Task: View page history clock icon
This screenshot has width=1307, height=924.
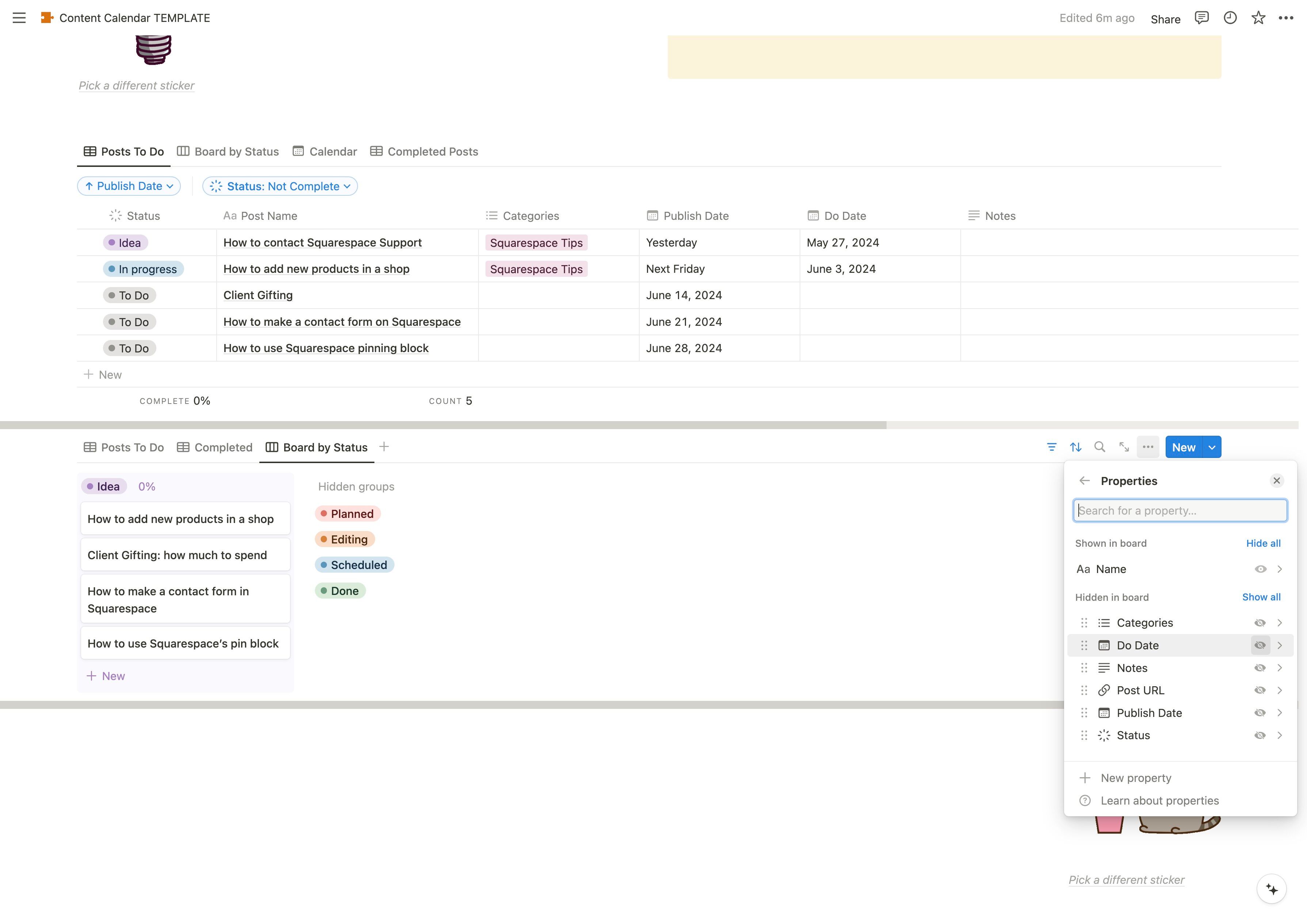Action: (1230, 18)
